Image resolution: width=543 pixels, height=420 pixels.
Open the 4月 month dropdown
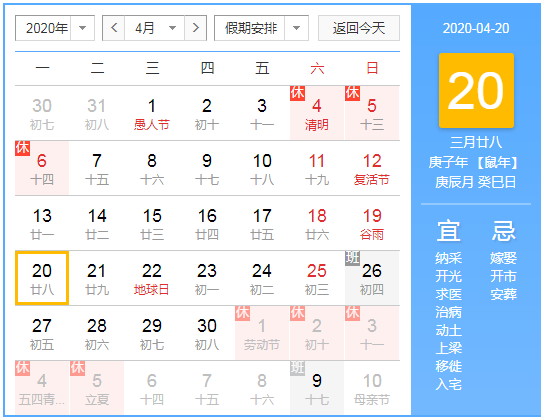click(x=154, y=28)
